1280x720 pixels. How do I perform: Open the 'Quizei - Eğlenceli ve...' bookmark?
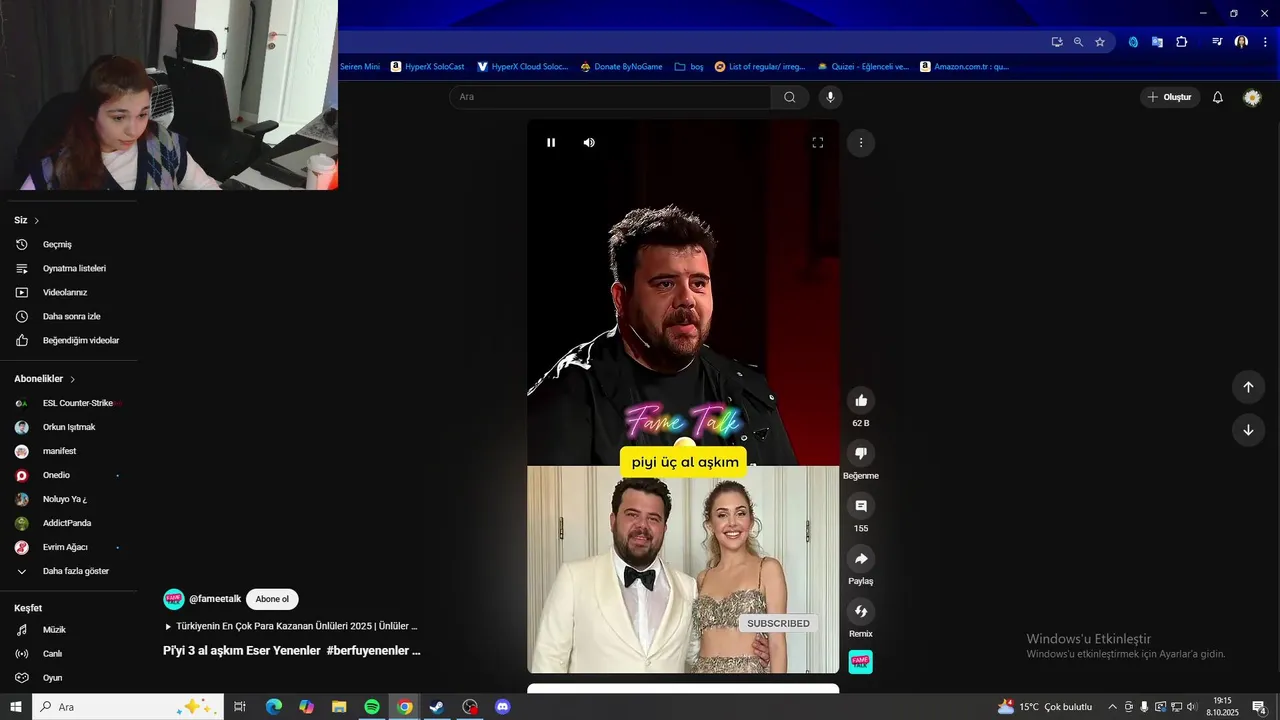click(863, 67)
